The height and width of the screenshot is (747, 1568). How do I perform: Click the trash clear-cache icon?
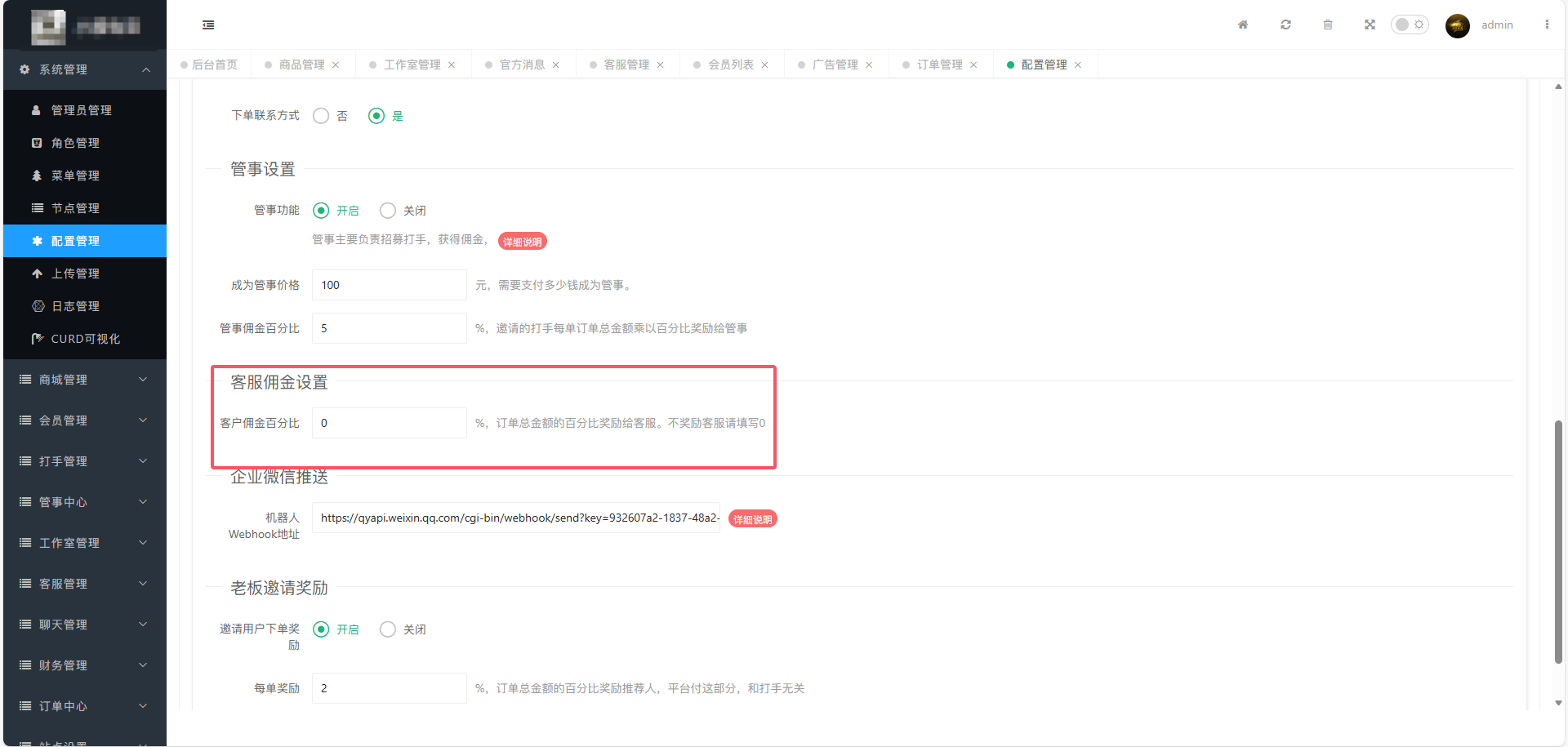(1328, 24)
